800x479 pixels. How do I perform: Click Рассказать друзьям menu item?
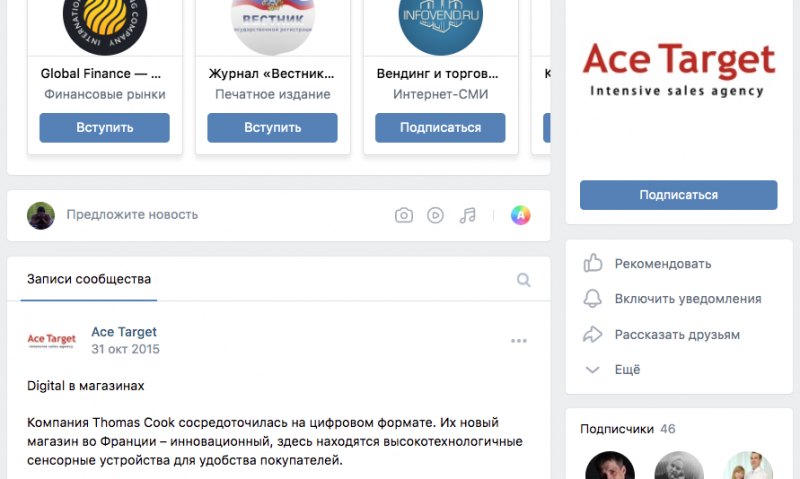(x=677, y=335)
